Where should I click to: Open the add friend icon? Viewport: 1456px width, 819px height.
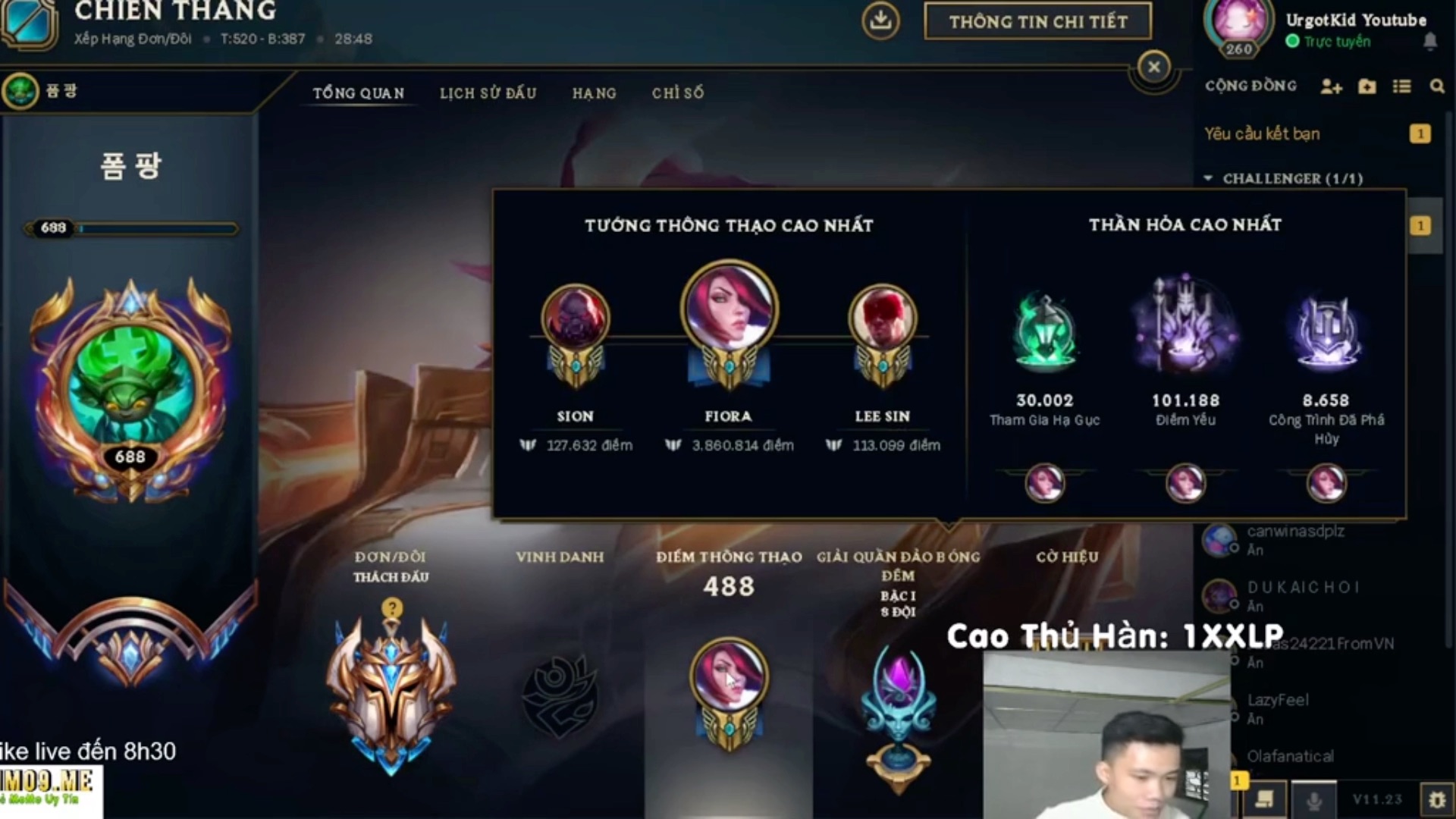1331,86
